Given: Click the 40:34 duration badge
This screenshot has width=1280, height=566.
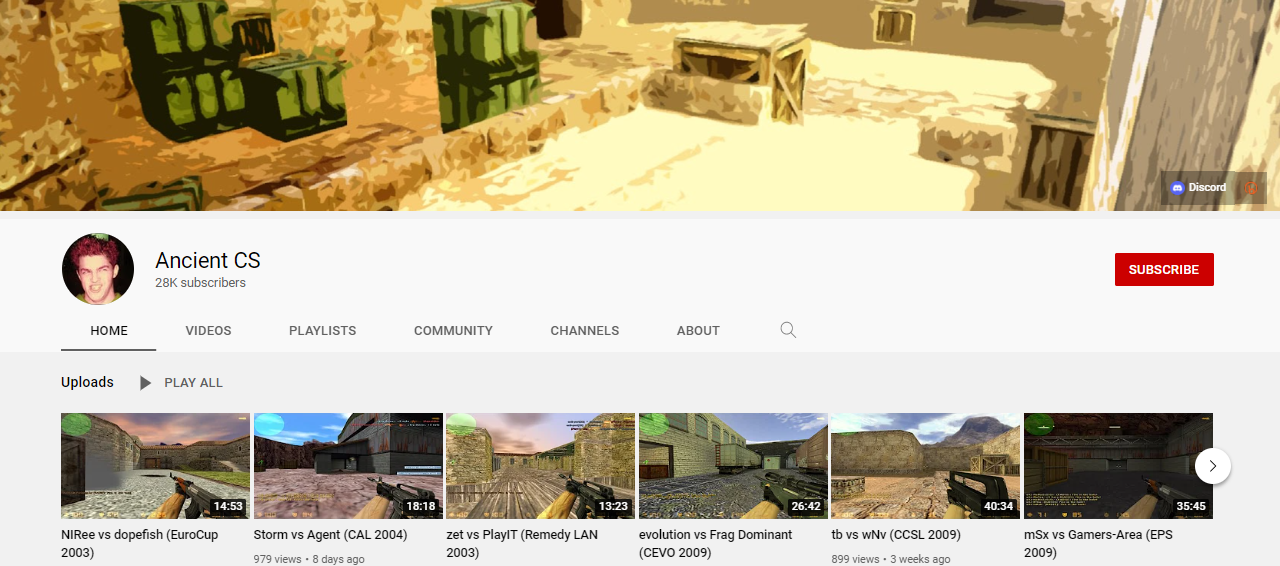Looking at the screenshot, I should pyautogui.click(x=999, y=506).
